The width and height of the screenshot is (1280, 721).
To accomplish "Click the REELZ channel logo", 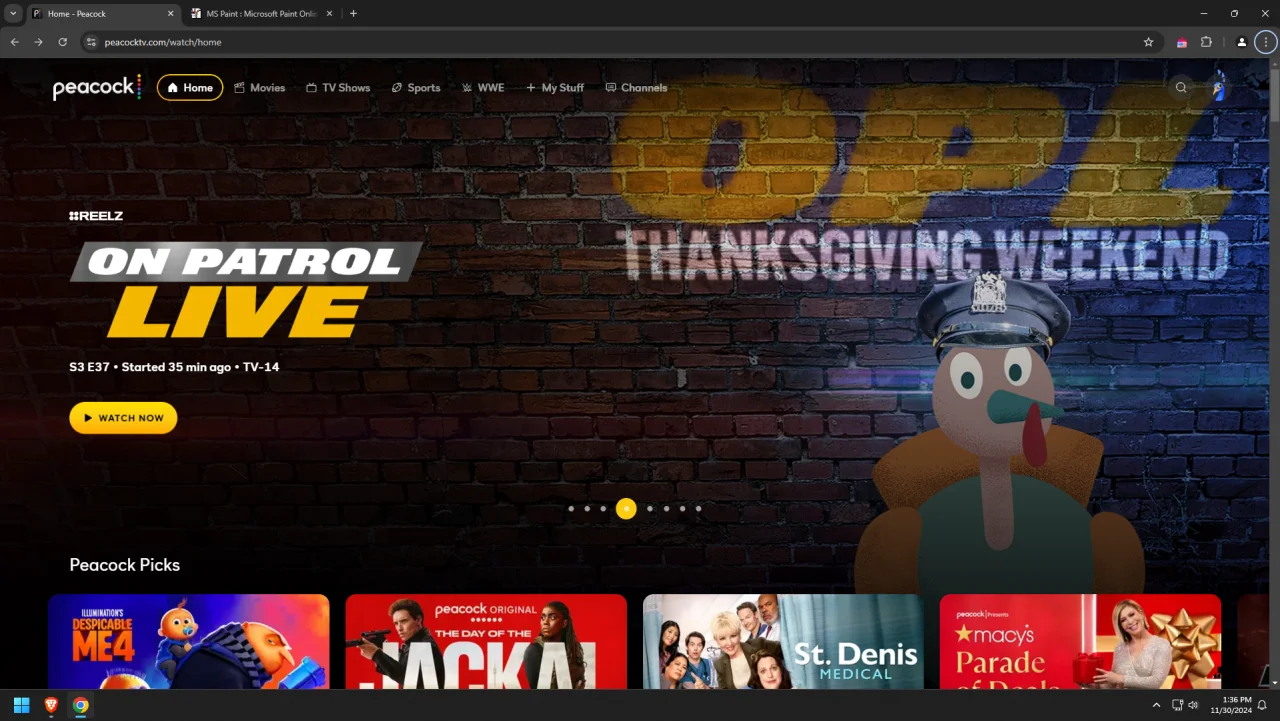I will click(96, 216).
